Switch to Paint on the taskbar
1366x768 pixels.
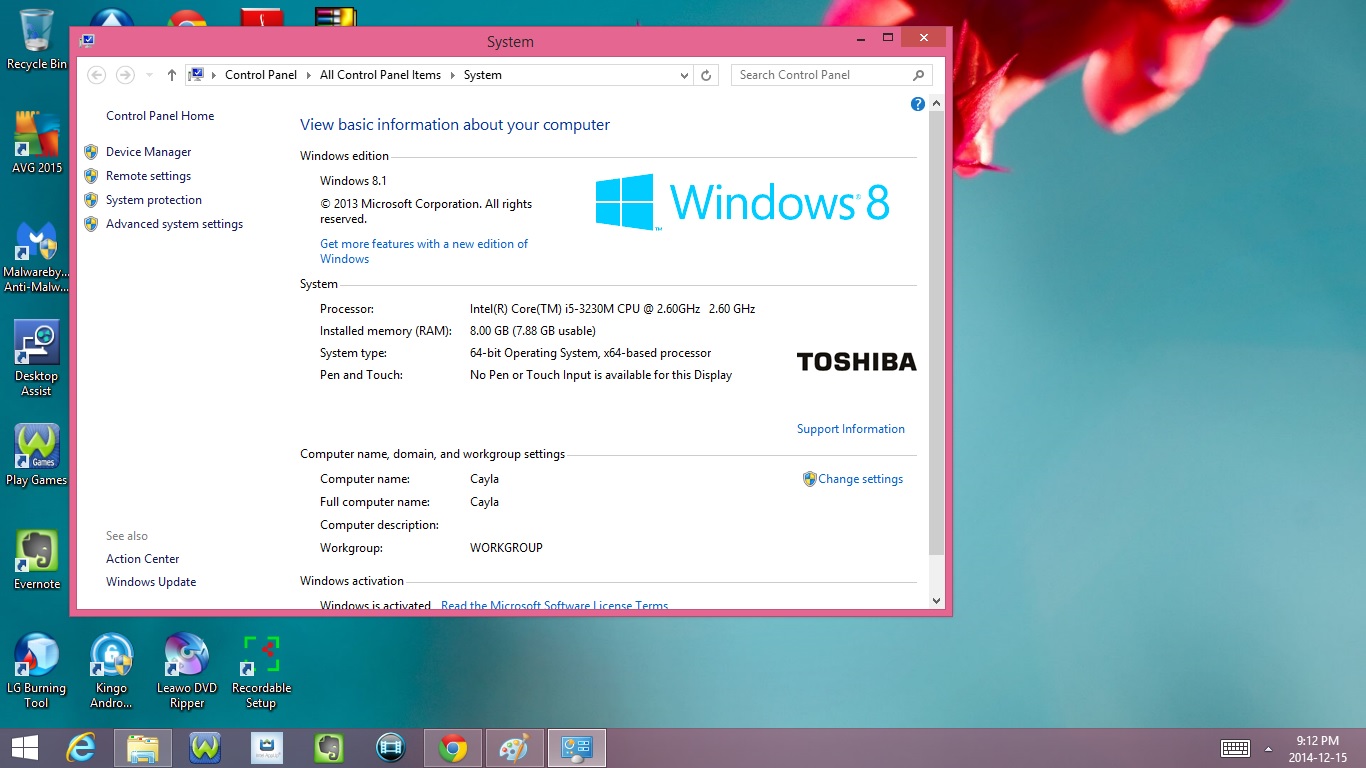pos(515,748)
